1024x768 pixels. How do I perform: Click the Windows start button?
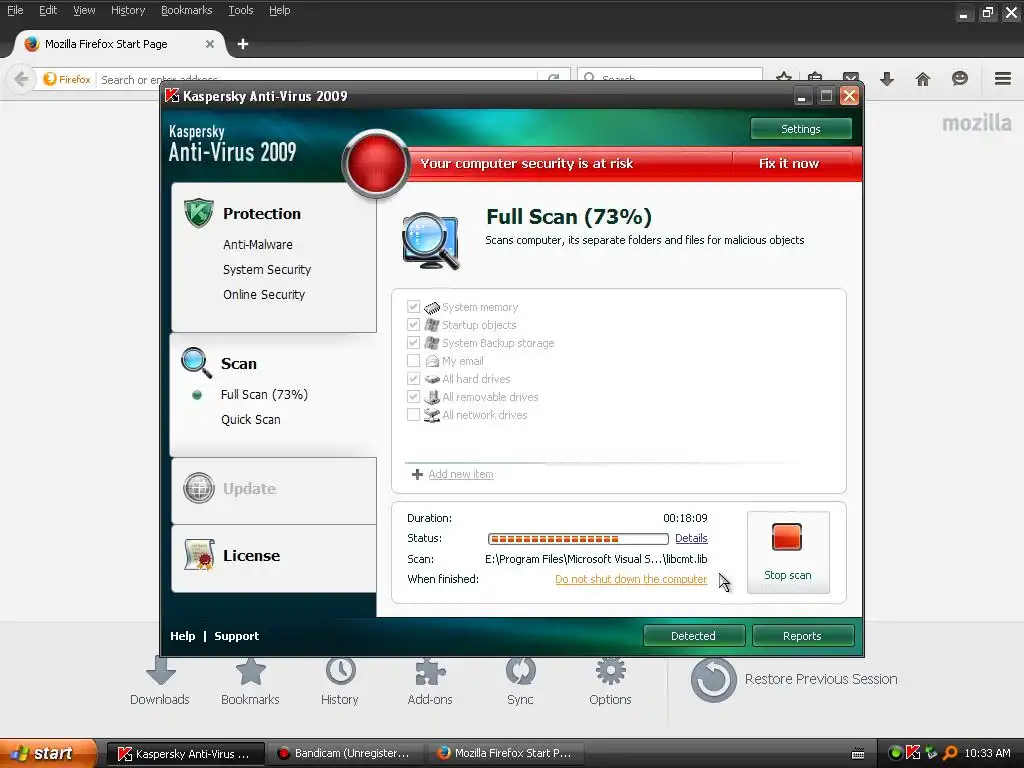(x=48, y=753)
